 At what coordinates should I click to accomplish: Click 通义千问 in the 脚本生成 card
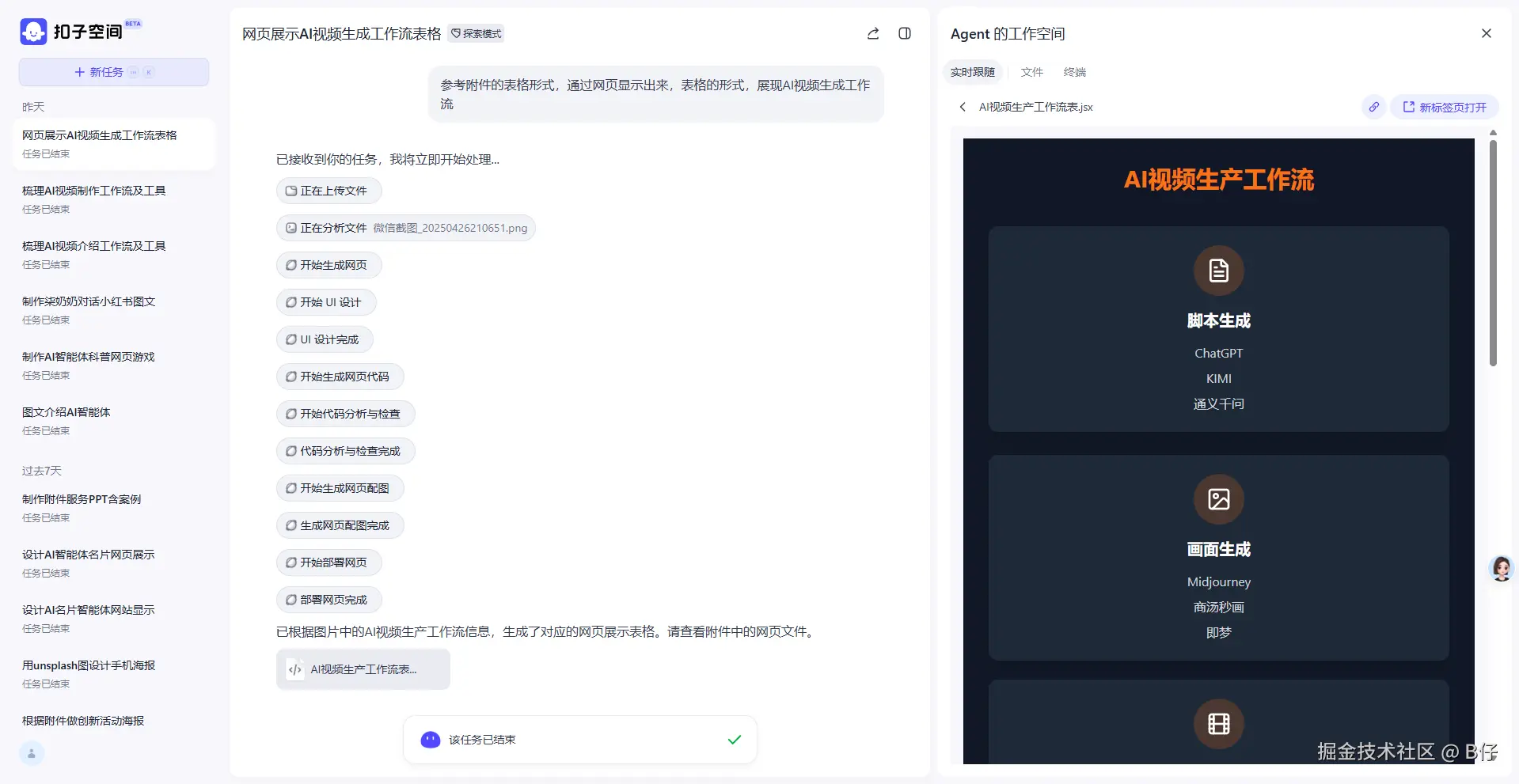[1218, 403]
